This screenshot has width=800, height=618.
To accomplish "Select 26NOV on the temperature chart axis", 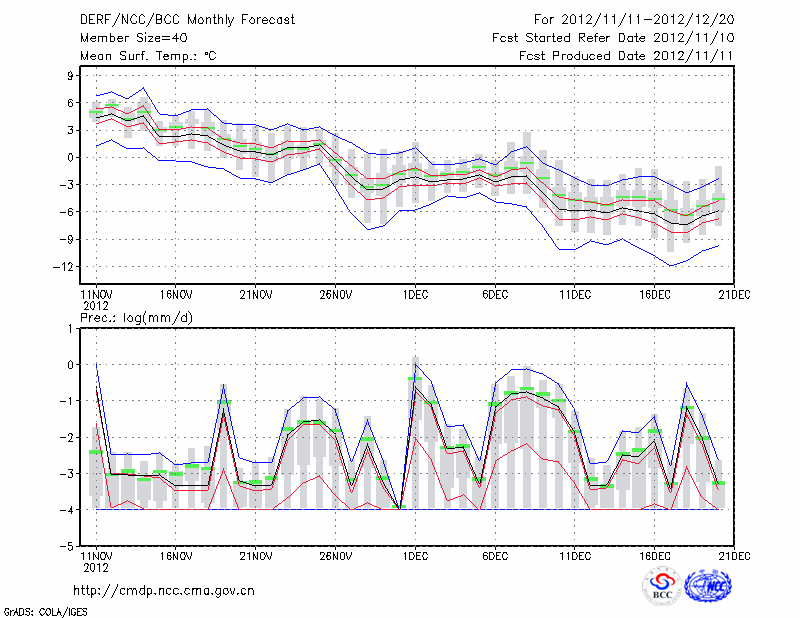I will point(335,295).
